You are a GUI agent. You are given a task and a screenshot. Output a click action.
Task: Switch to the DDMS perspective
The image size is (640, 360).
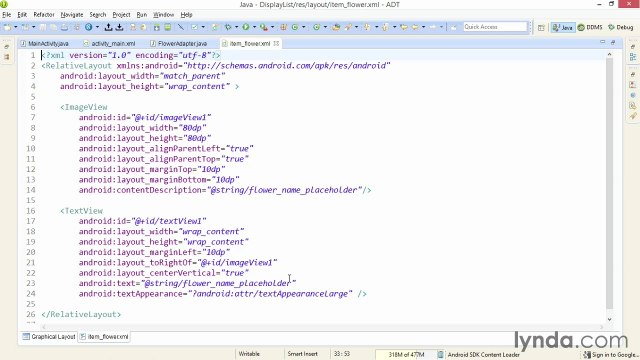click(590, 27)
